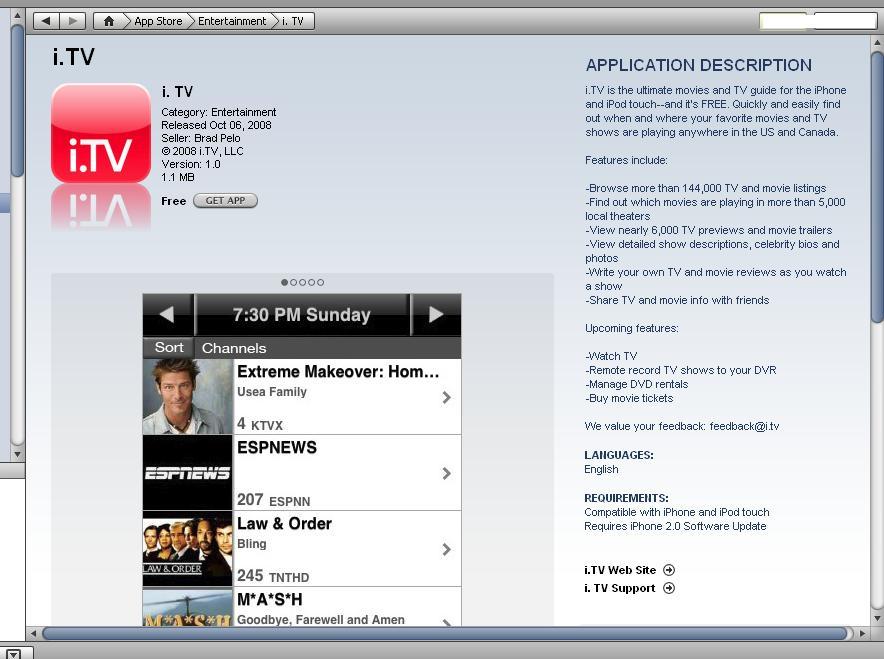Click the page scrollbar up arrow at right
Viewport: 884px width, 659px height.
click(x=877, y=42)
